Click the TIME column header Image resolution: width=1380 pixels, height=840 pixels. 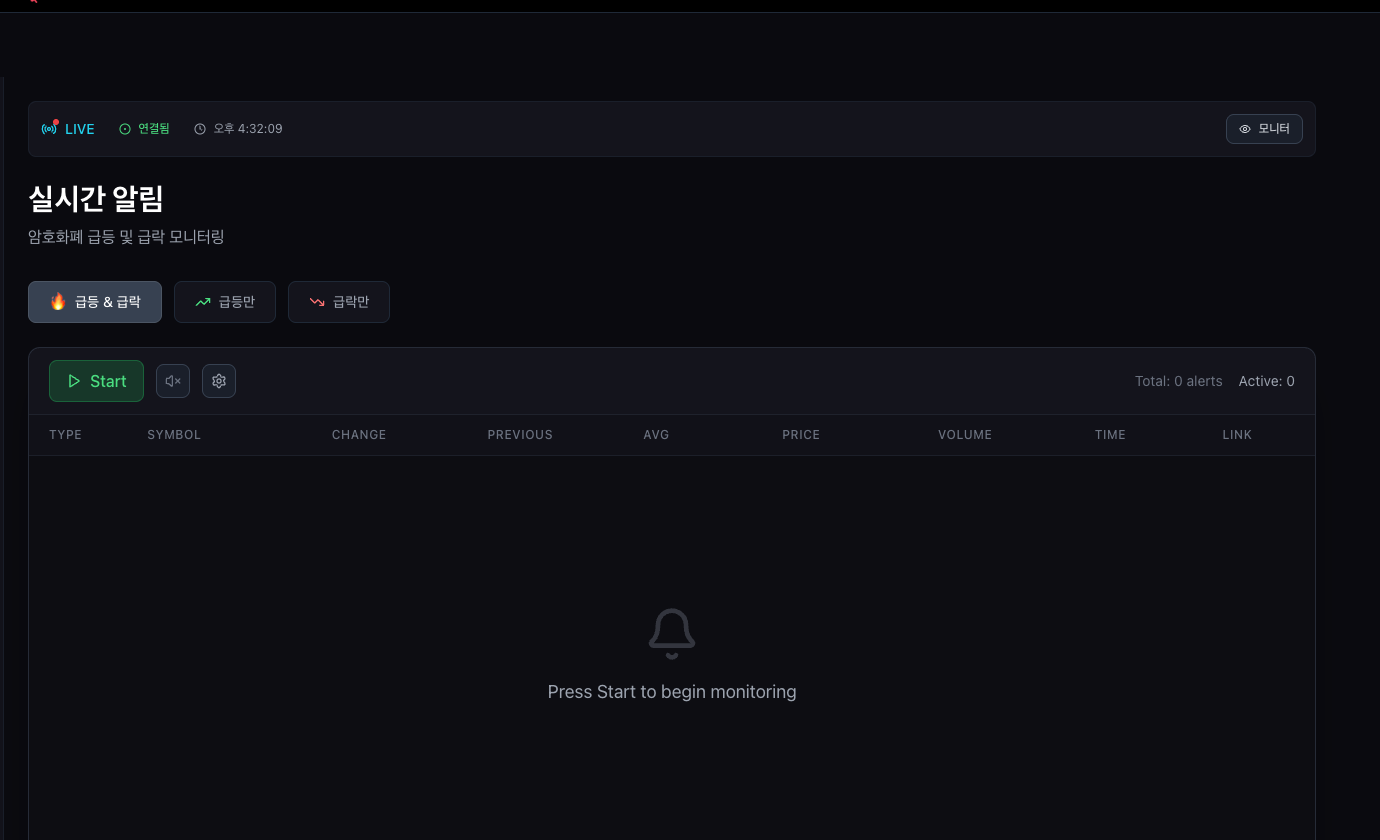[1110, 435]
